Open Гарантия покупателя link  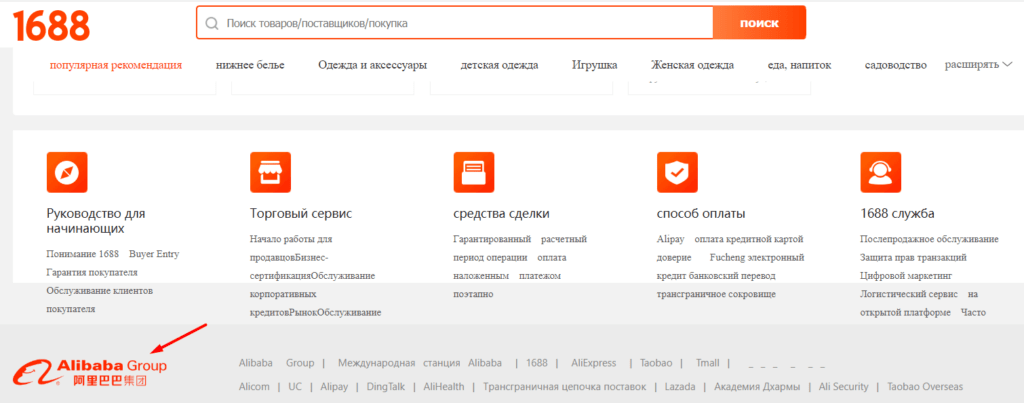[x=92, y=272]
